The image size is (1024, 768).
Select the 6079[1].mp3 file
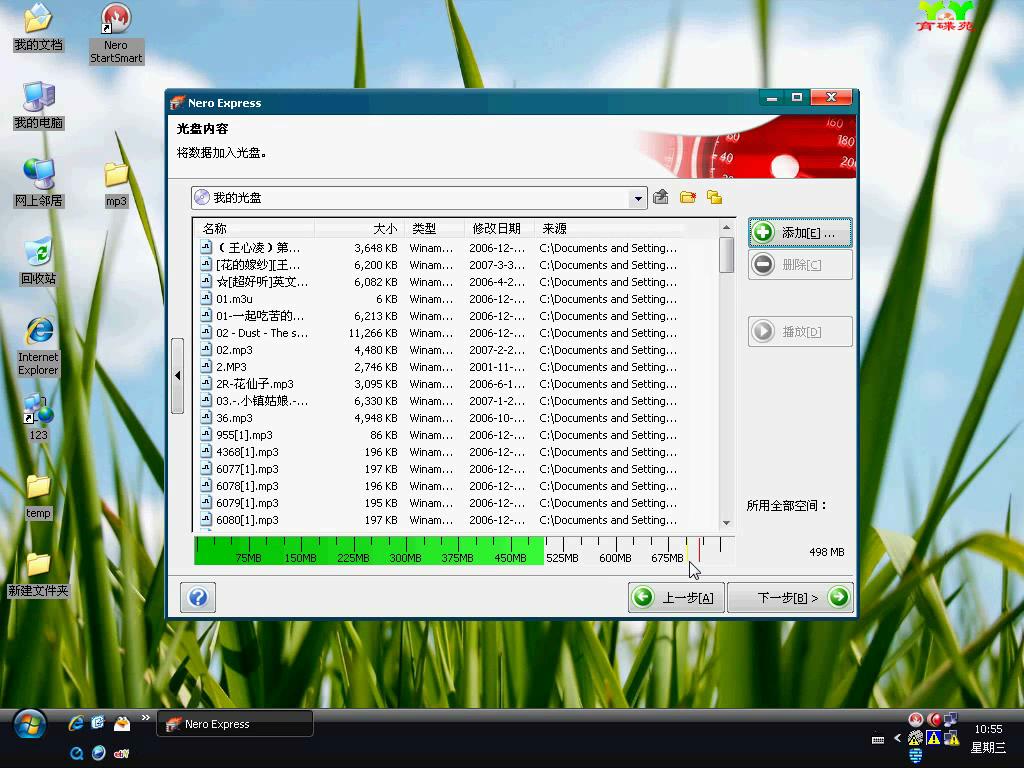439,503
